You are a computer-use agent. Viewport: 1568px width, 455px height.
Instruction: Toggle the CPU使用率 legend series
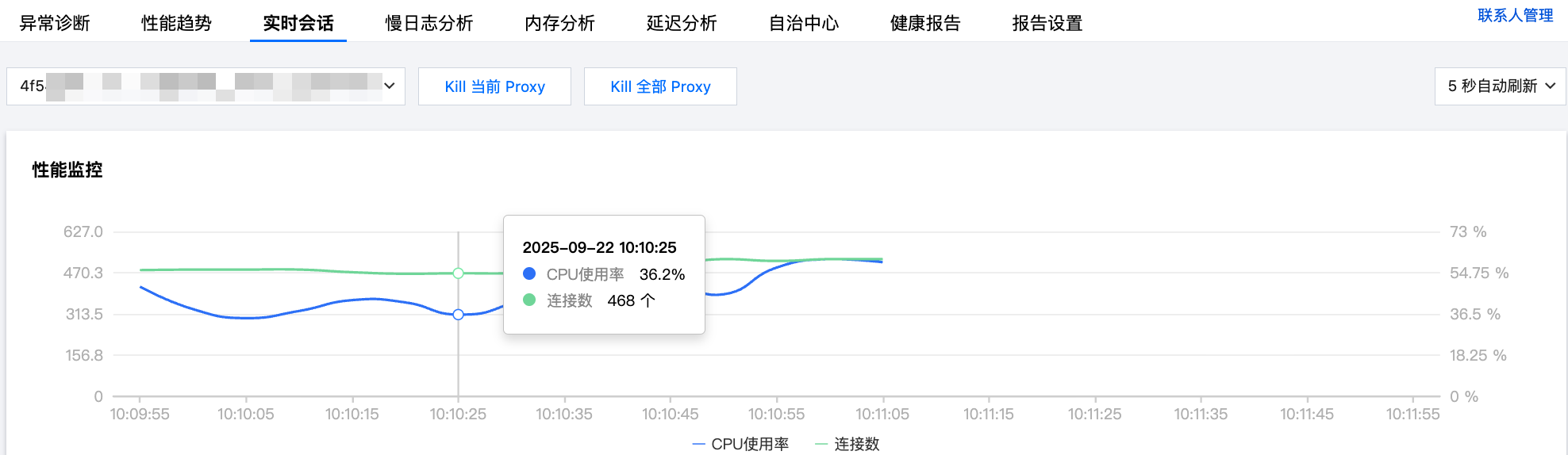click(741, 444)
